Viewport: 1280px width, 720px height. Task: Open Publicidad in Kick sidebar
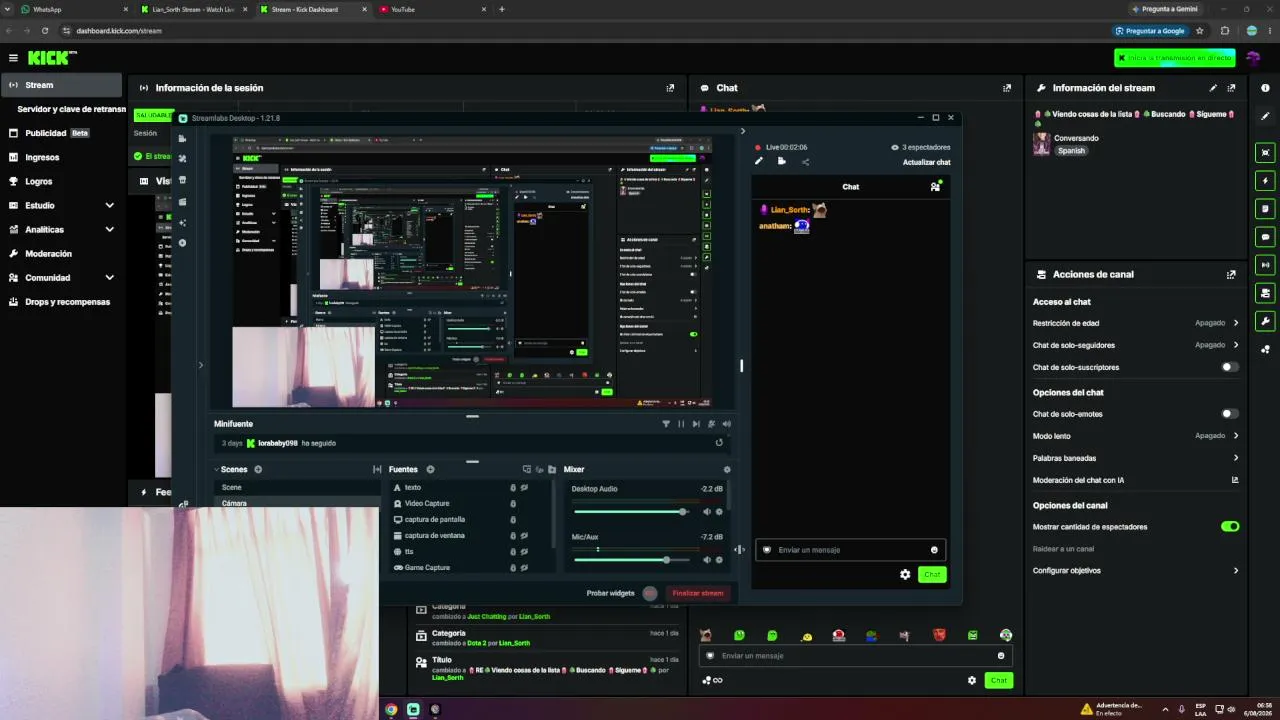[62, 133]
